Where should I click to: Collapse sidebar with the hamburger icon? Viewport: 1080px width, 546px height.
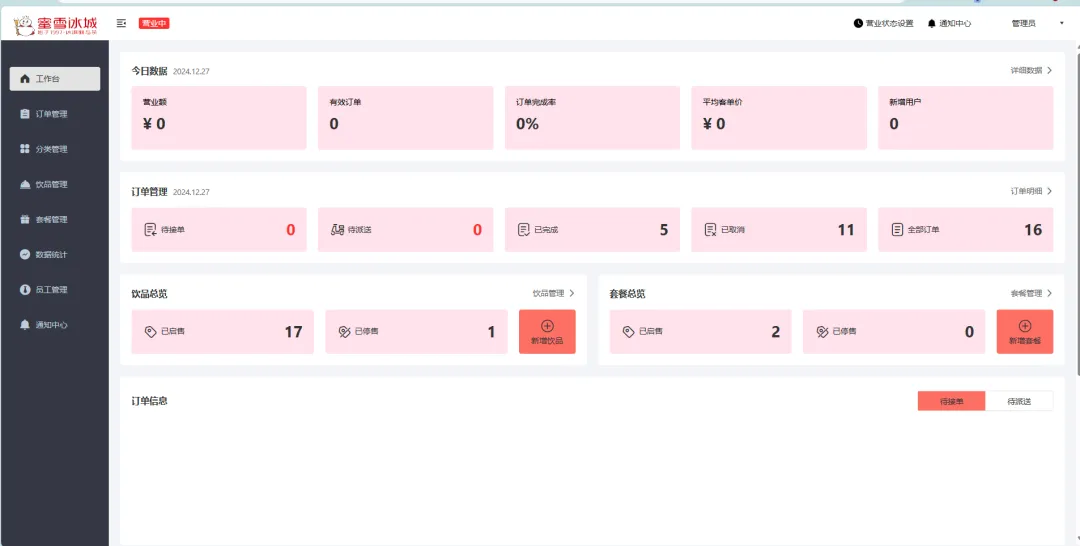tap(121, 23)
